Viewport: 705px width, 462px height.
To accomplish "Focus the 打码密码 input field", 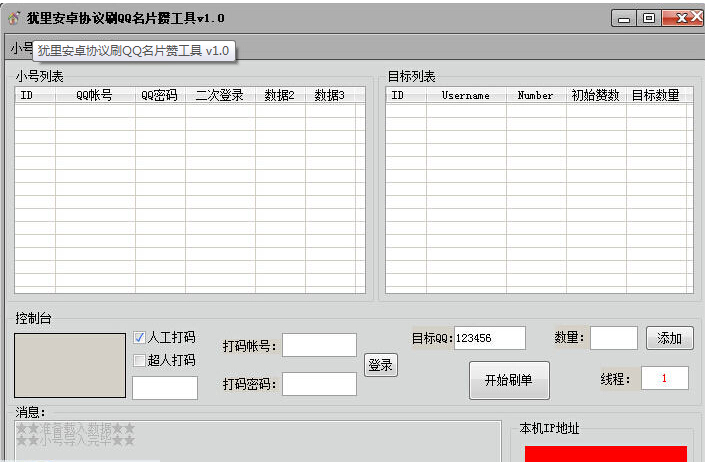I will pos(319,384).
